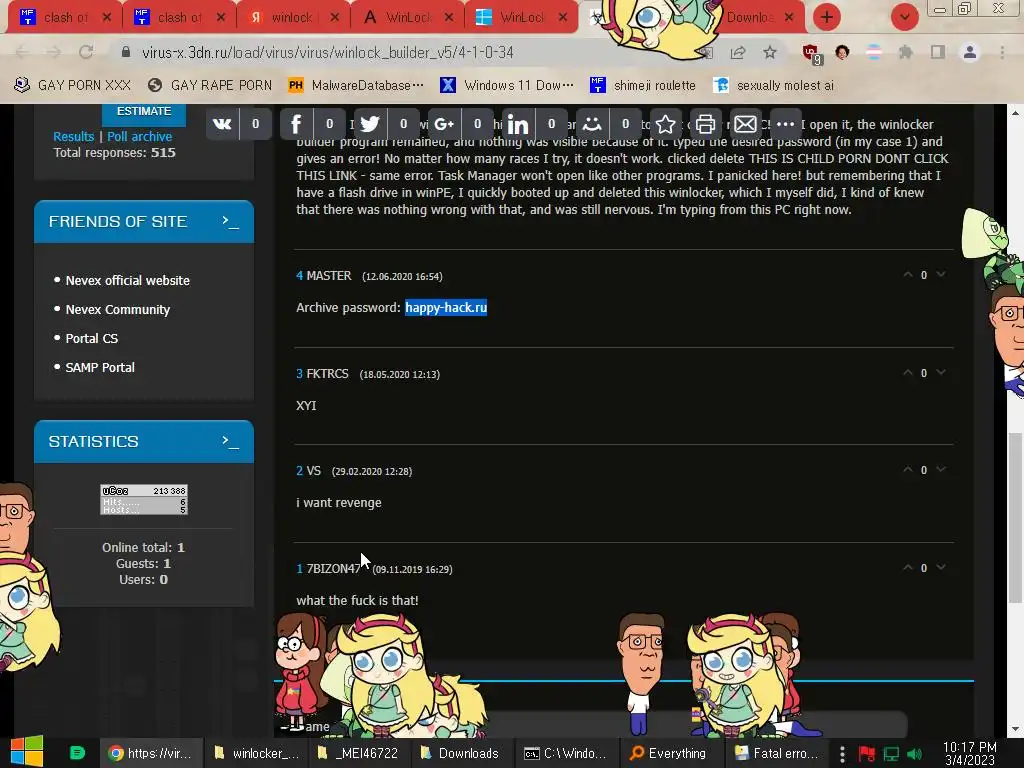The width and height of the screenshot is (1024, 768).
Task: Open Everything search in taskbar
Action: point(669,753)
